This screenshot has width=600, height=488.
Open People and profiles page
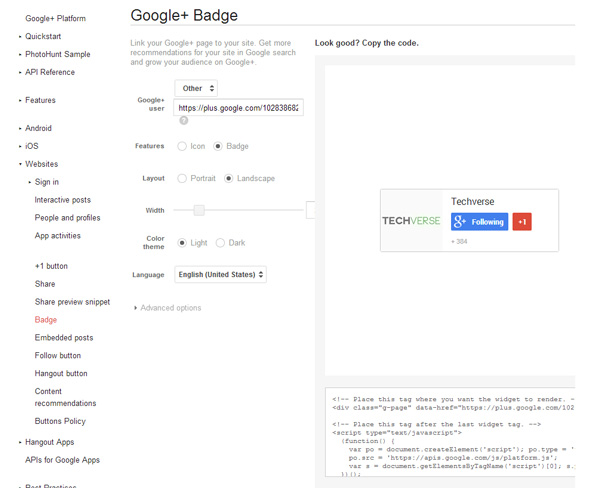(x=67, y=218)
